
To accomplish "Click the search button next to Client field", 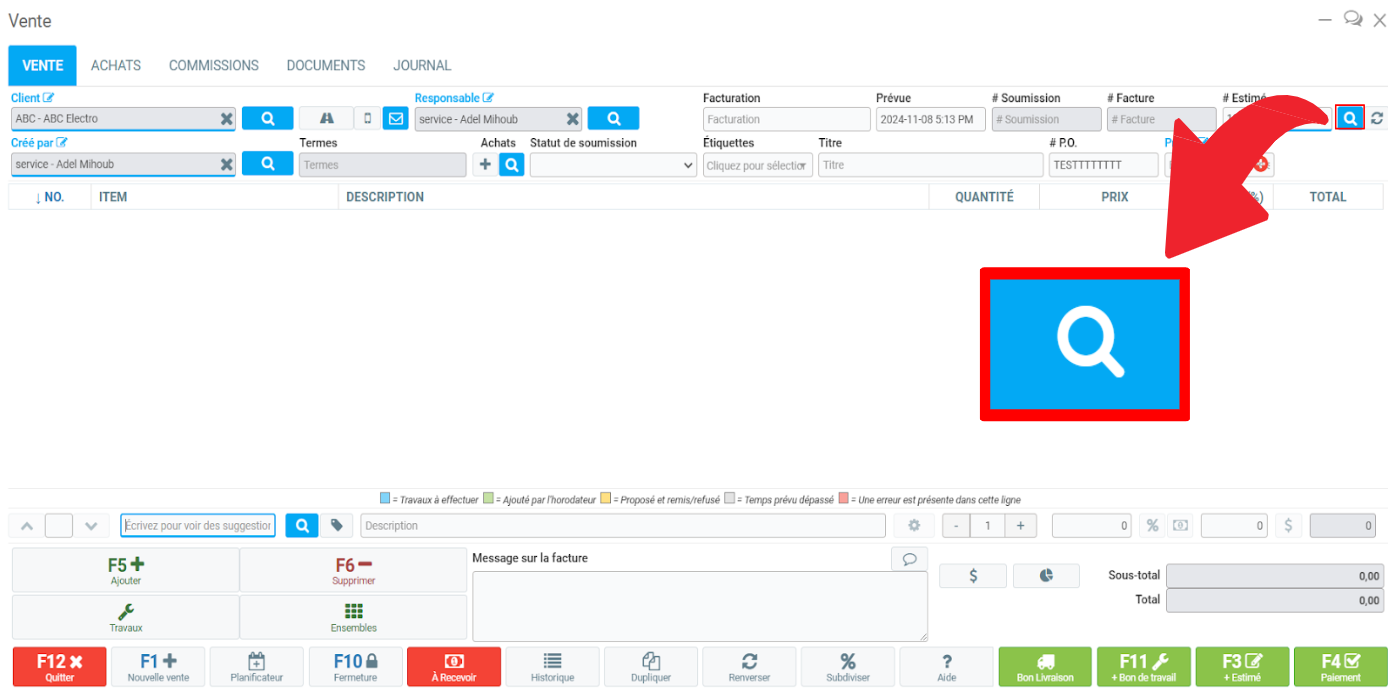I will (x=267, y=119).
